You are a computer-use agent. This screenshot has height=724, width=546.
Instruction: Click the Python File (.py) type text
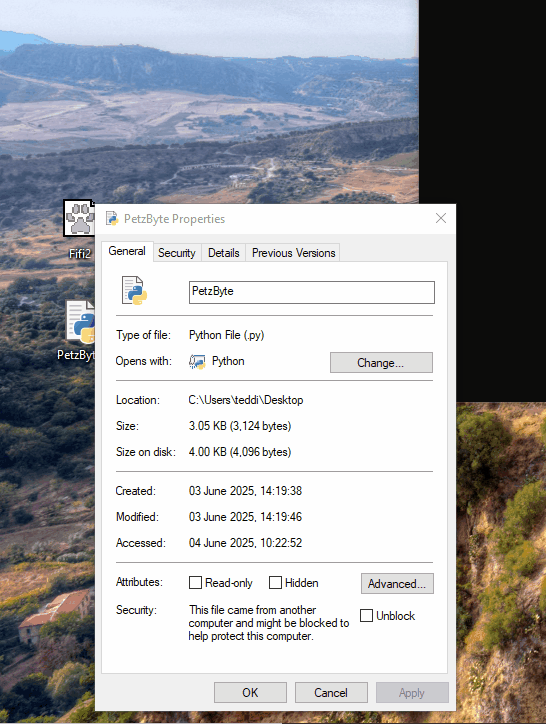coord(226,335)
